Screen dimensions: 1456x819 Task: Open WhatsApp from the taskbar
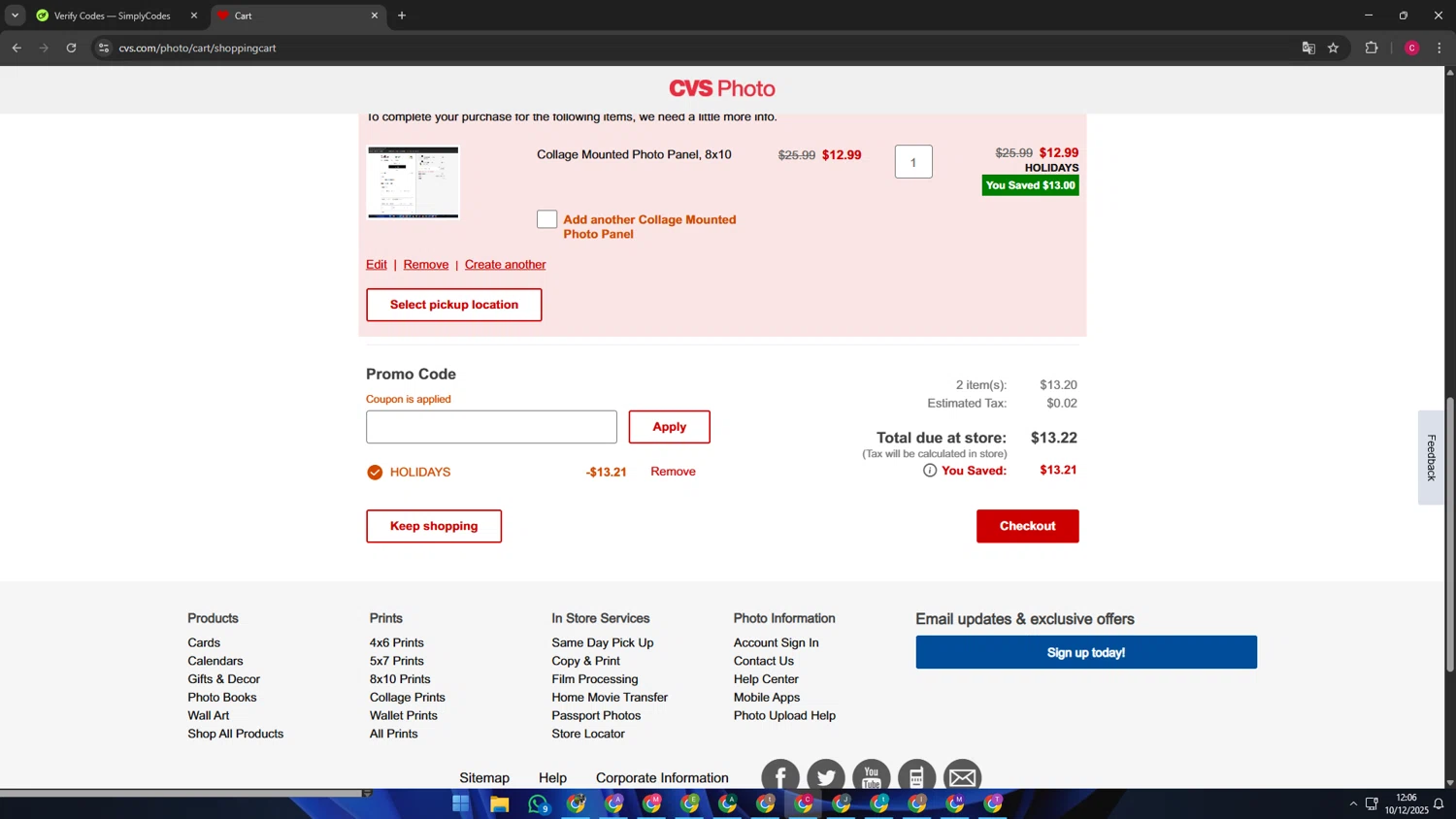(x=539, y=803)
